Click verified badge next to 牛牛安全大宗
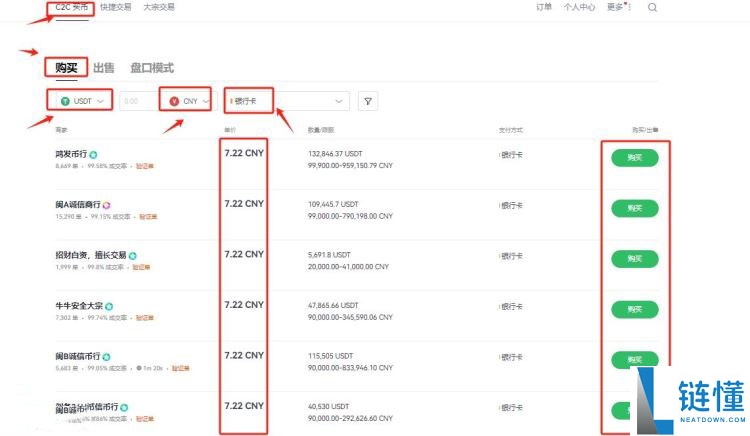The image size is (750, 436). [109, 306]
